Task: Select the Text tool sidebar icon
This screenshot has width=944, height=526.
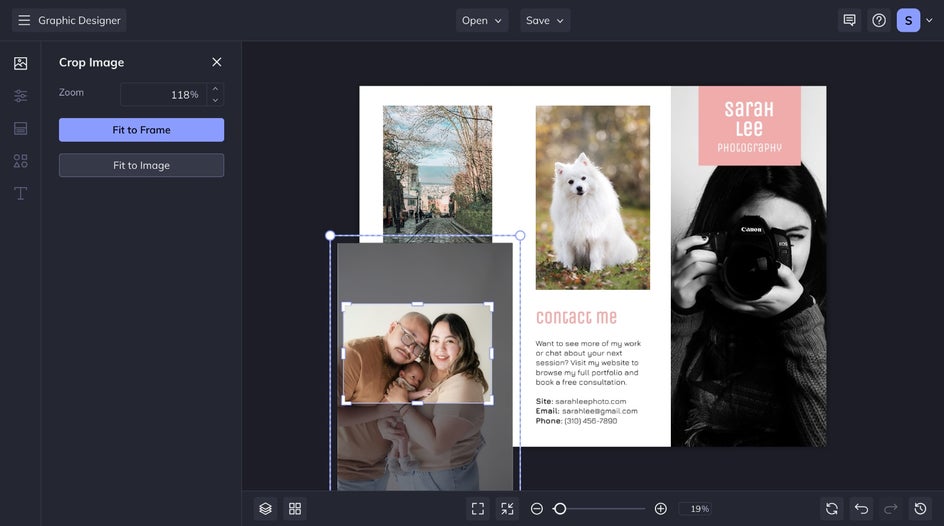Action: 20,193
